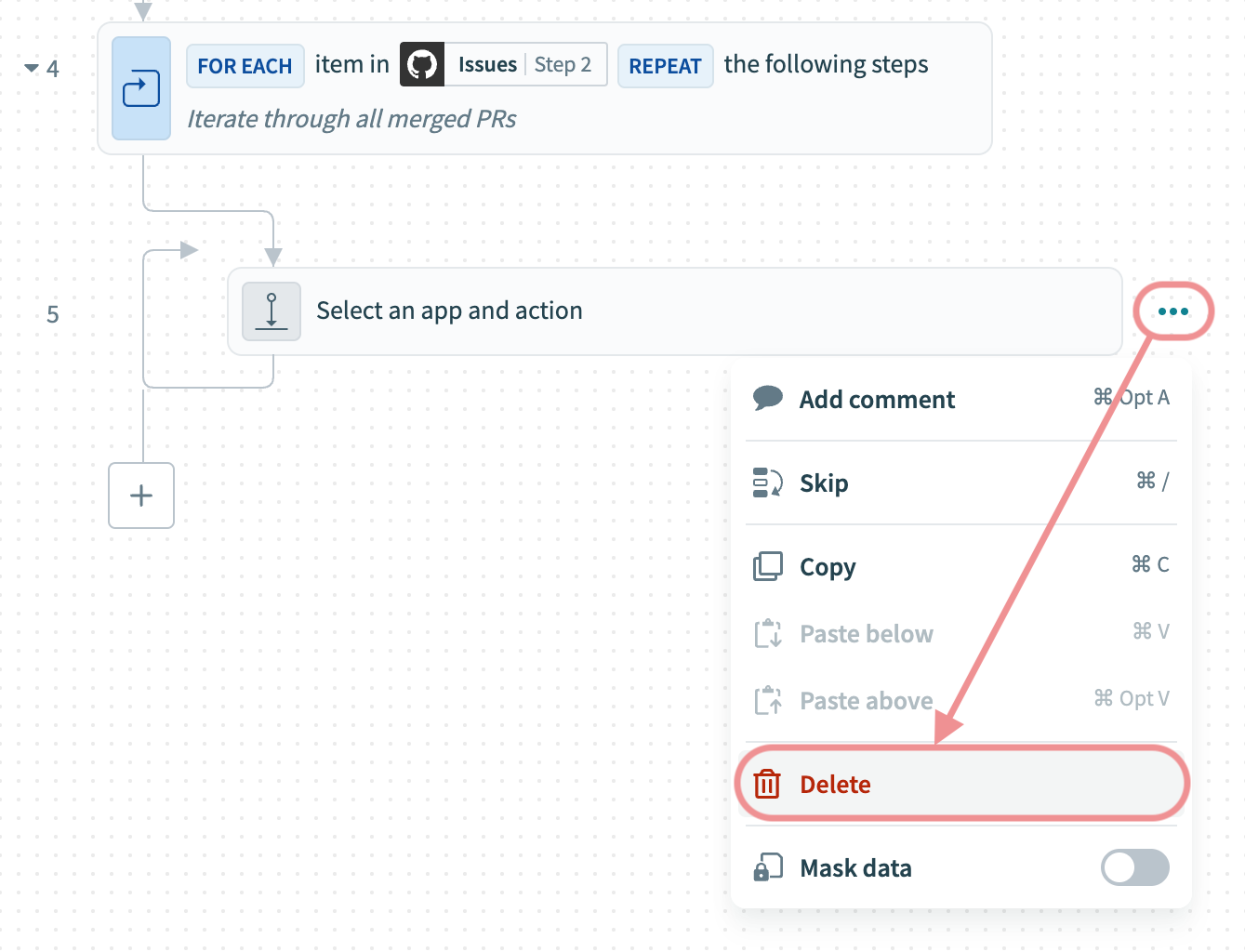Click Select an app and action step
1245x952 pixels.
tap(449, 311)
